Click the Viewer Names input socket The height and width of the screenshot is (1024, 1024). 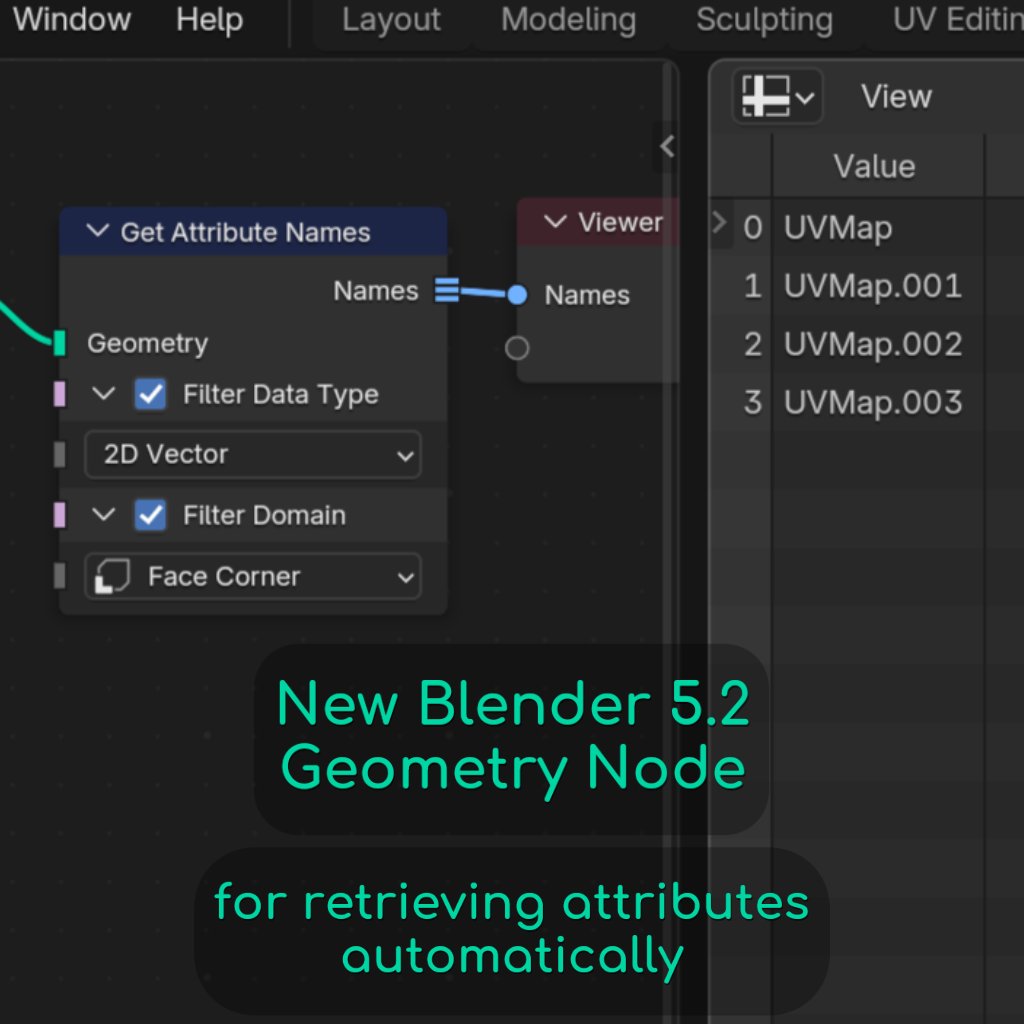pos(517,295)
